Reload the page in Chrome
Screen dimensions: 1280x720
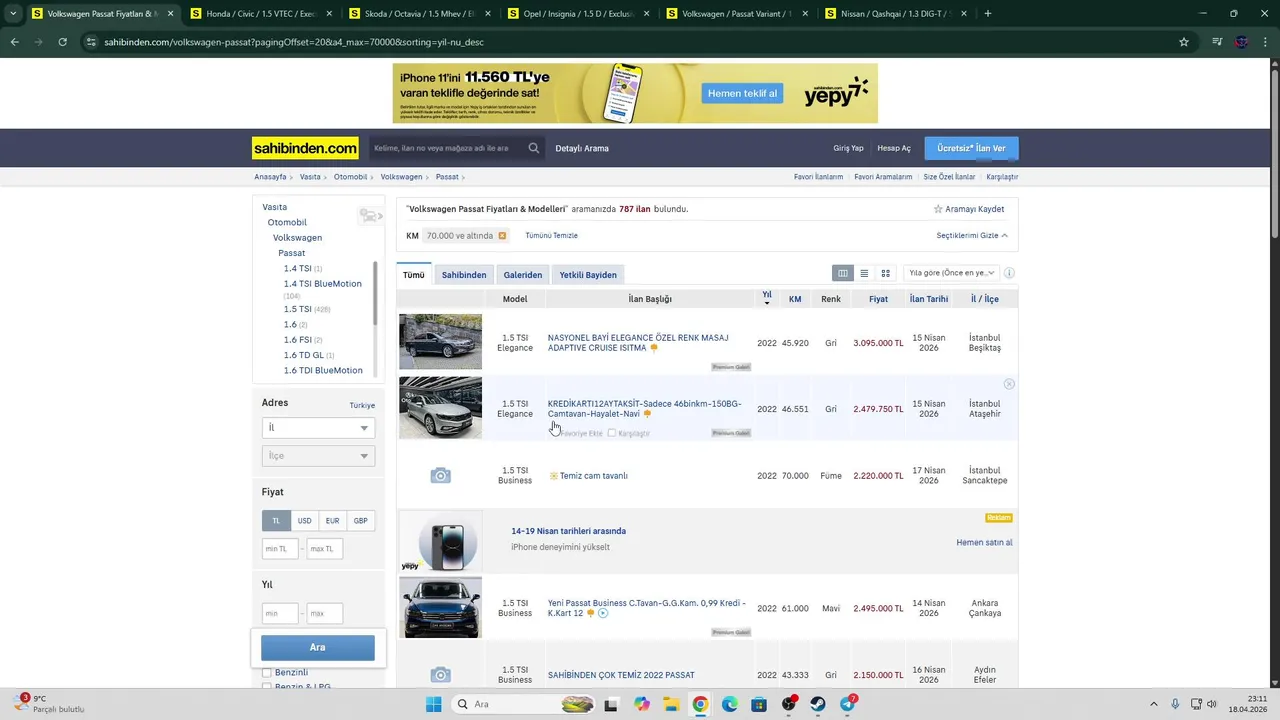click(x=62, y=42)
